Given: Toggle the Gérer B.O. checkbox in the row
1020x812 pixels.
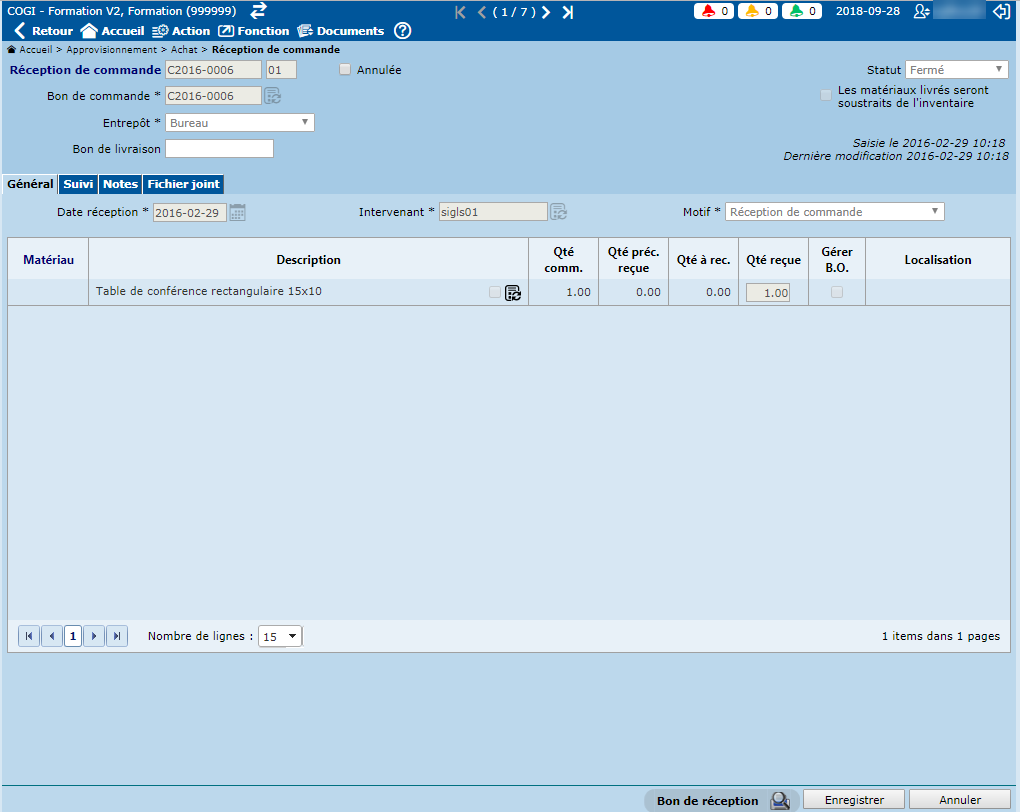Looking at the screenshot, I should 837,292.
